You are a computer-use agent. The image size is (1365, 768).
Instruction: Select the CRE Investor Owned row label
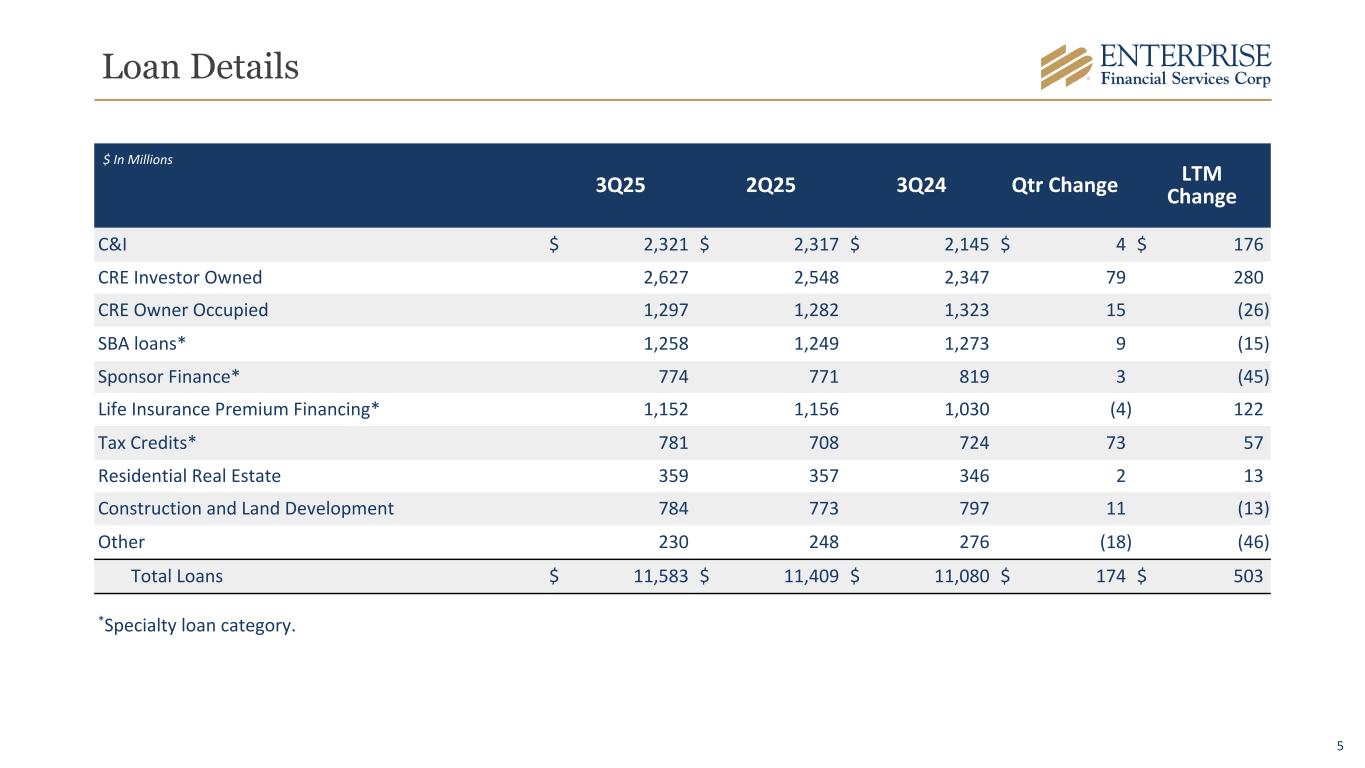click(180, 278)
